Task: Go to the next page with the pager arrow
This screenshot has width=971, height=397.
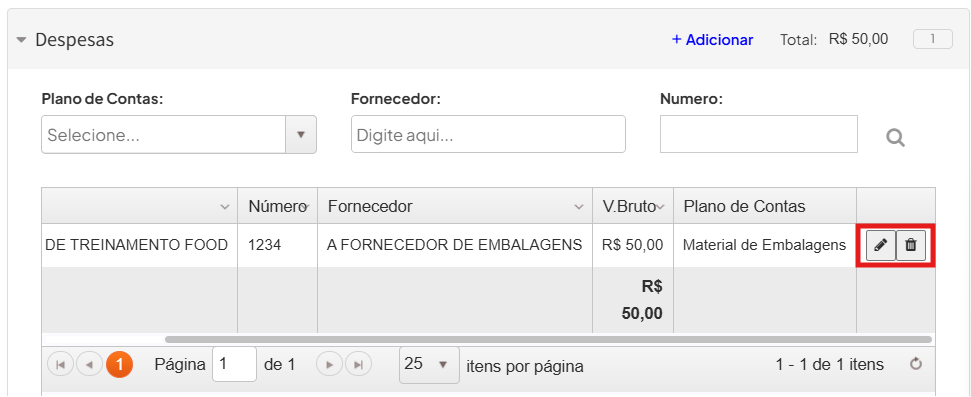Action: tap(329, 365)
